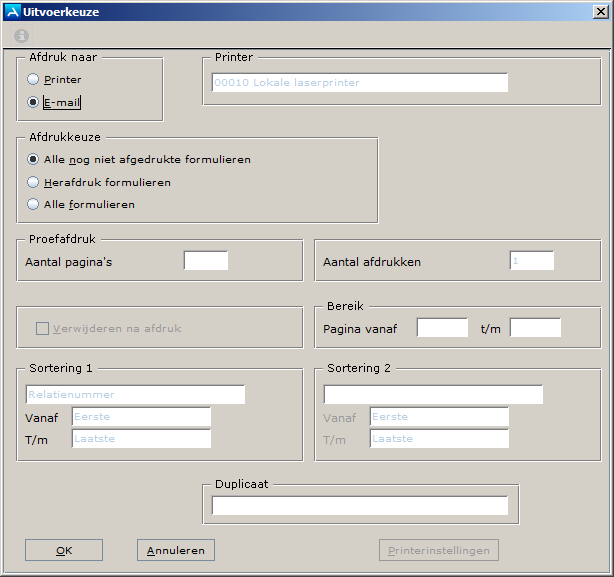Click the info icon in the toolbar

point(21,35)
